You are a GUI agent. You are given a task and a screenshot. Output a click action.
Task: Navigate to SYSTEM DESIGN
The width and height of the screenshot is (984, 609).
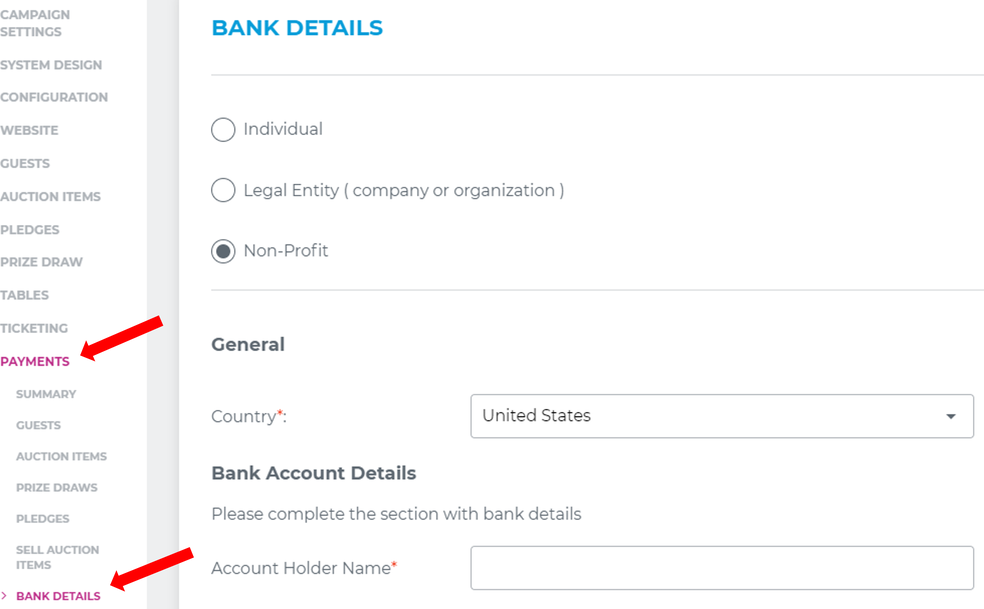51,64
